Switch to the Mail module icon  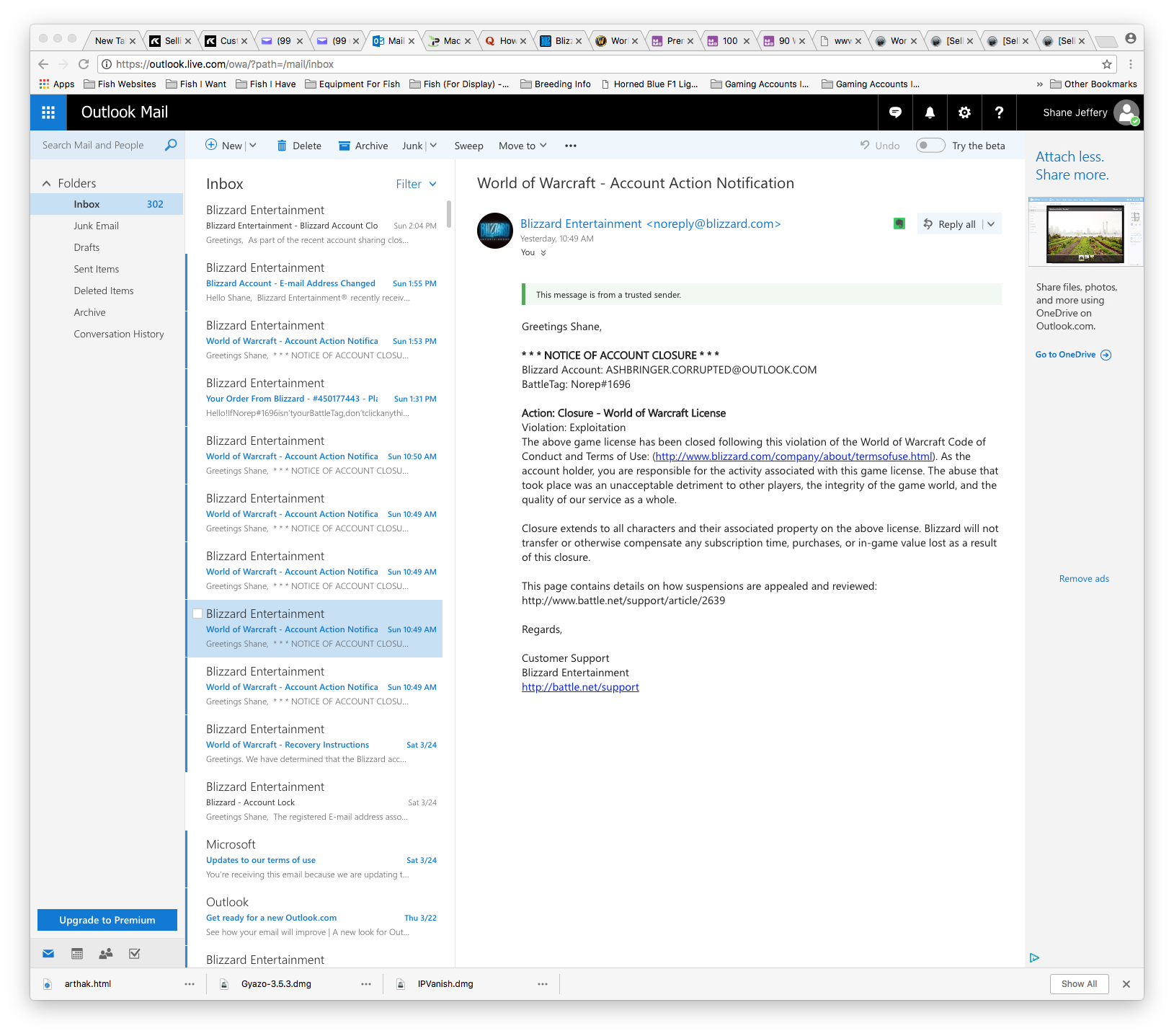[x=48, y=954]
